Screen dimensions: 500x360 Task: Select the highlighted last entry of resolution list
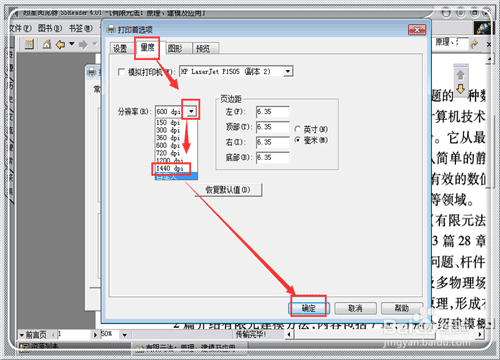click(x=176, y=177)
